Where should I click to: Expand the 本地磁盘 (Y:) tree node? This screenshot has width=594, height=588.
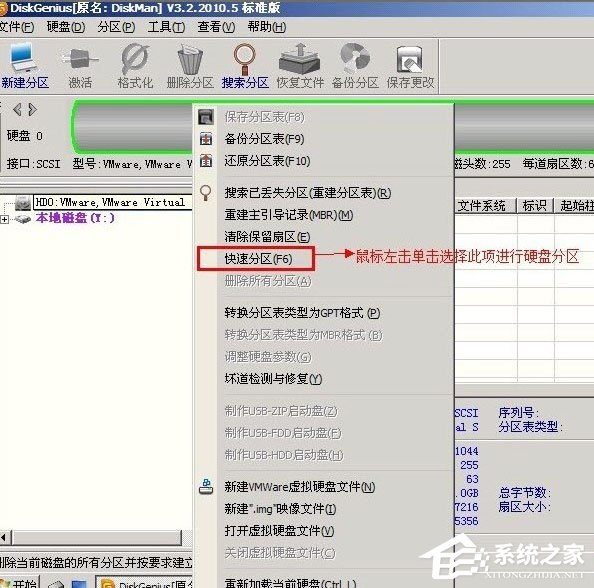tap(5, 219)
